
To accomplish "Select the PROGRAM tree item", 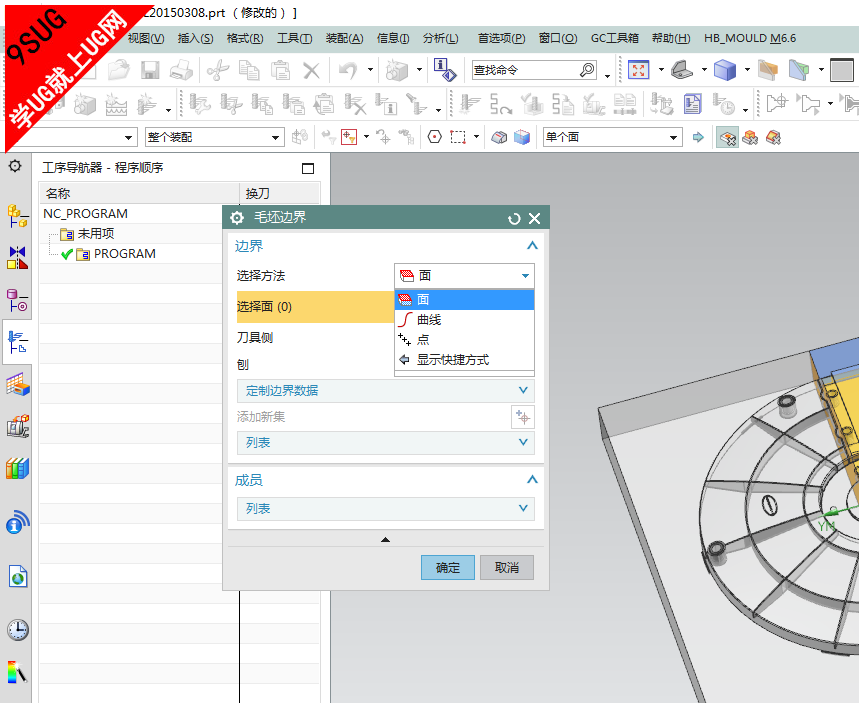I will [124, 254].
